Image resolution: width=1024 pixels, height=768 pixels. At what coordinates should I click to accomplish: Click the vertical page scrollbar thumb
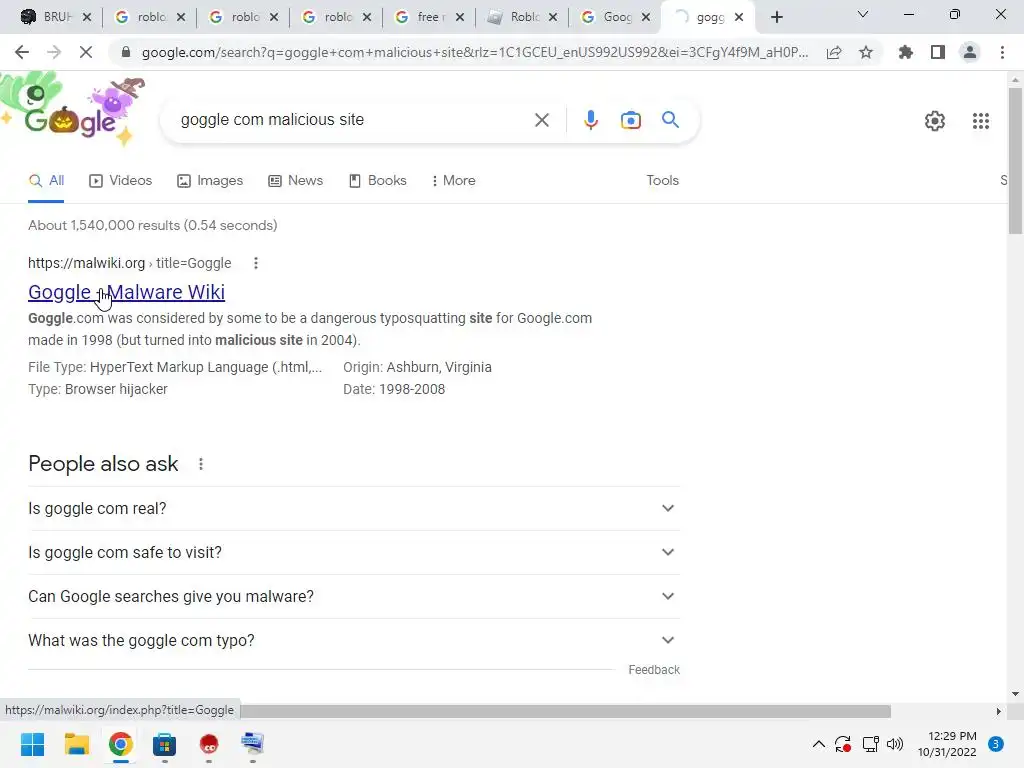[x=1015, y=161]
